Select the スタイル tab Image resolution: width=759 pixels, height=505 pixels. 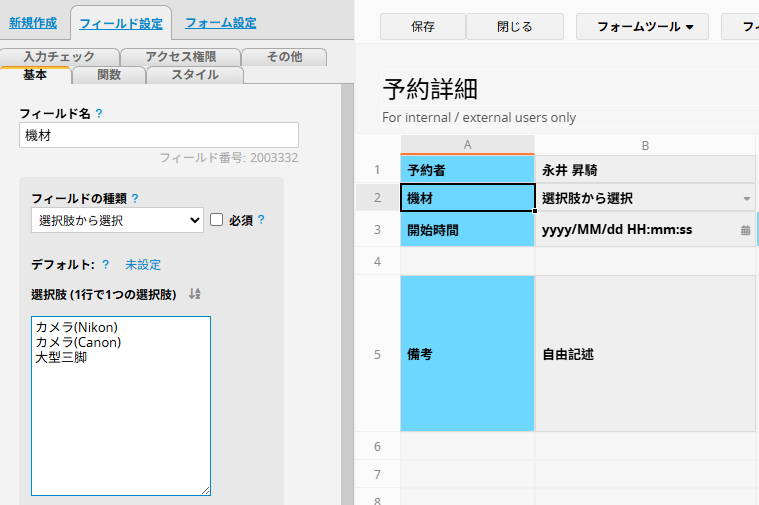point(195,75)
